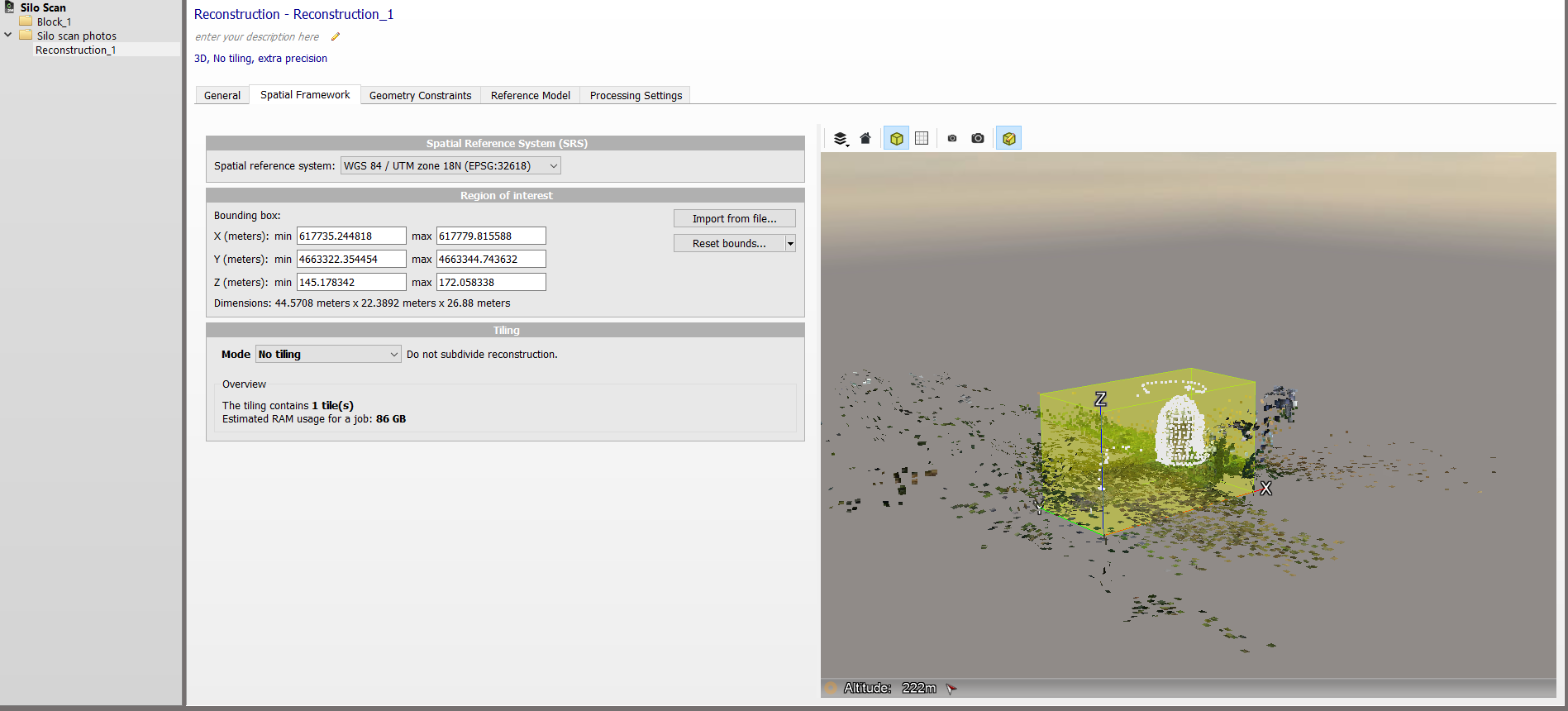Image resolution: width=1568 pixels, height=711 pixels.
Task: Click the small camera size icon
Action: click(952, 138)
